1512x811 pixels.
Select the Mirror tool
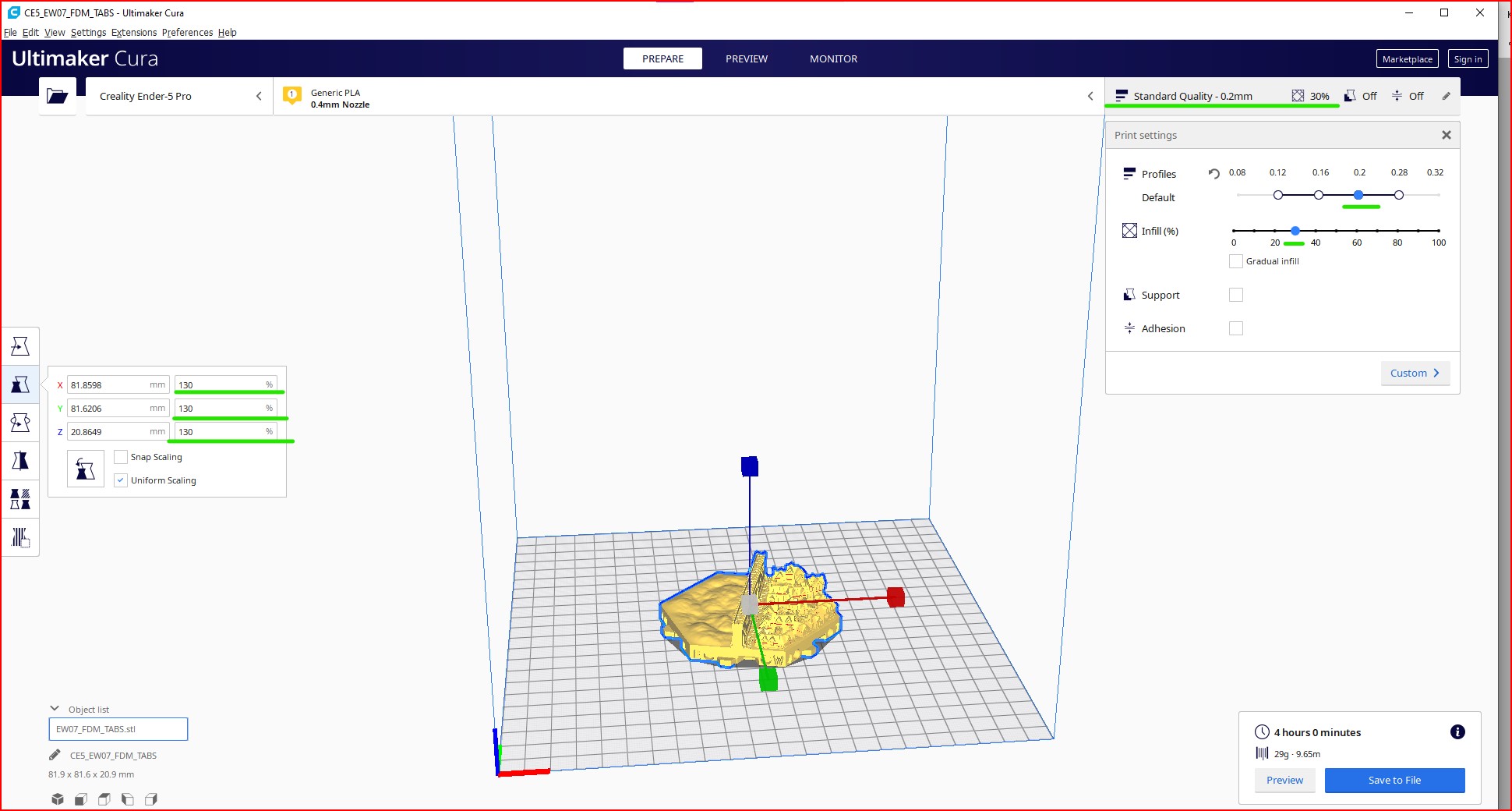(20, 461)
